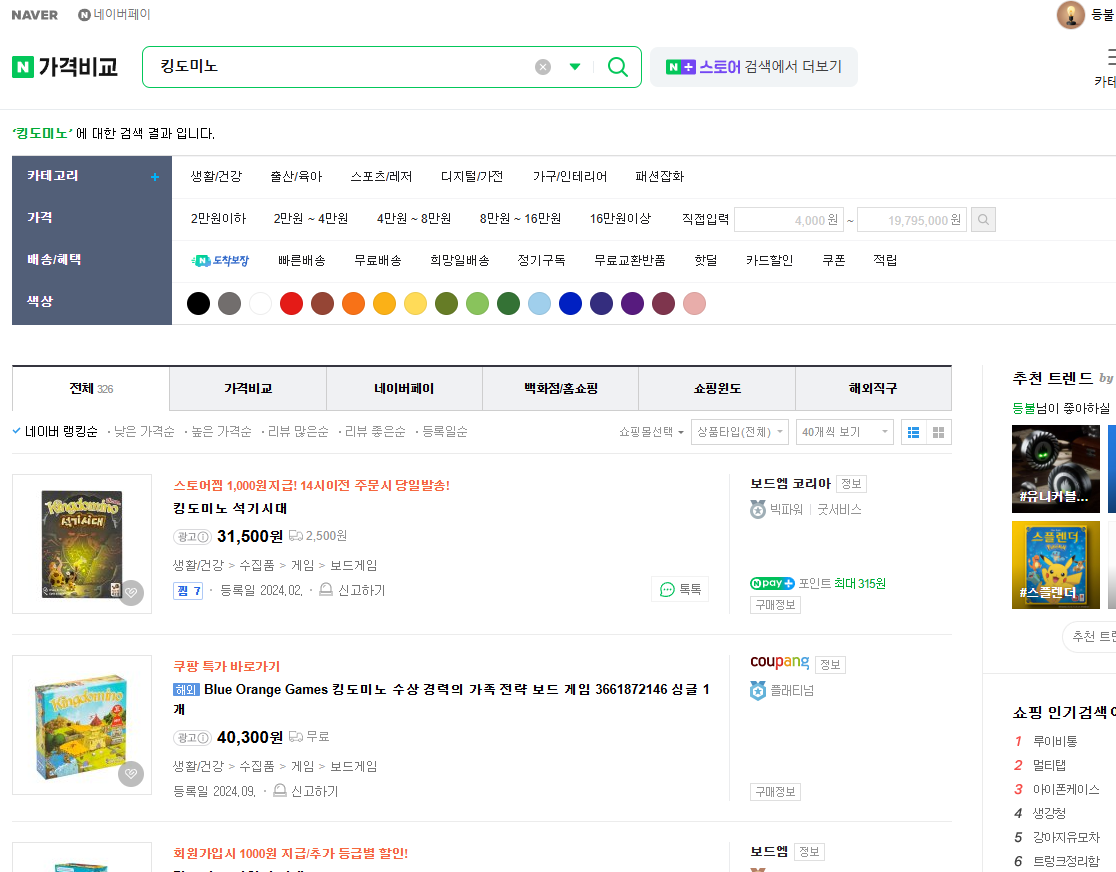The height and width of the screenshot is (872, 1116).
Task: Switch to grid view icon
Action: (939, 432)
